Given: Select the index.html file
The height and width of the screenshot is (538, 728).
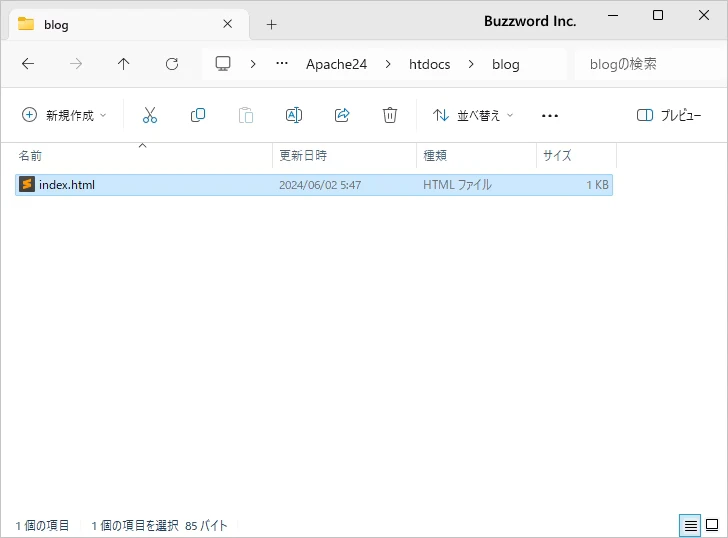Looking at the screenshot, I should [67, 185].
